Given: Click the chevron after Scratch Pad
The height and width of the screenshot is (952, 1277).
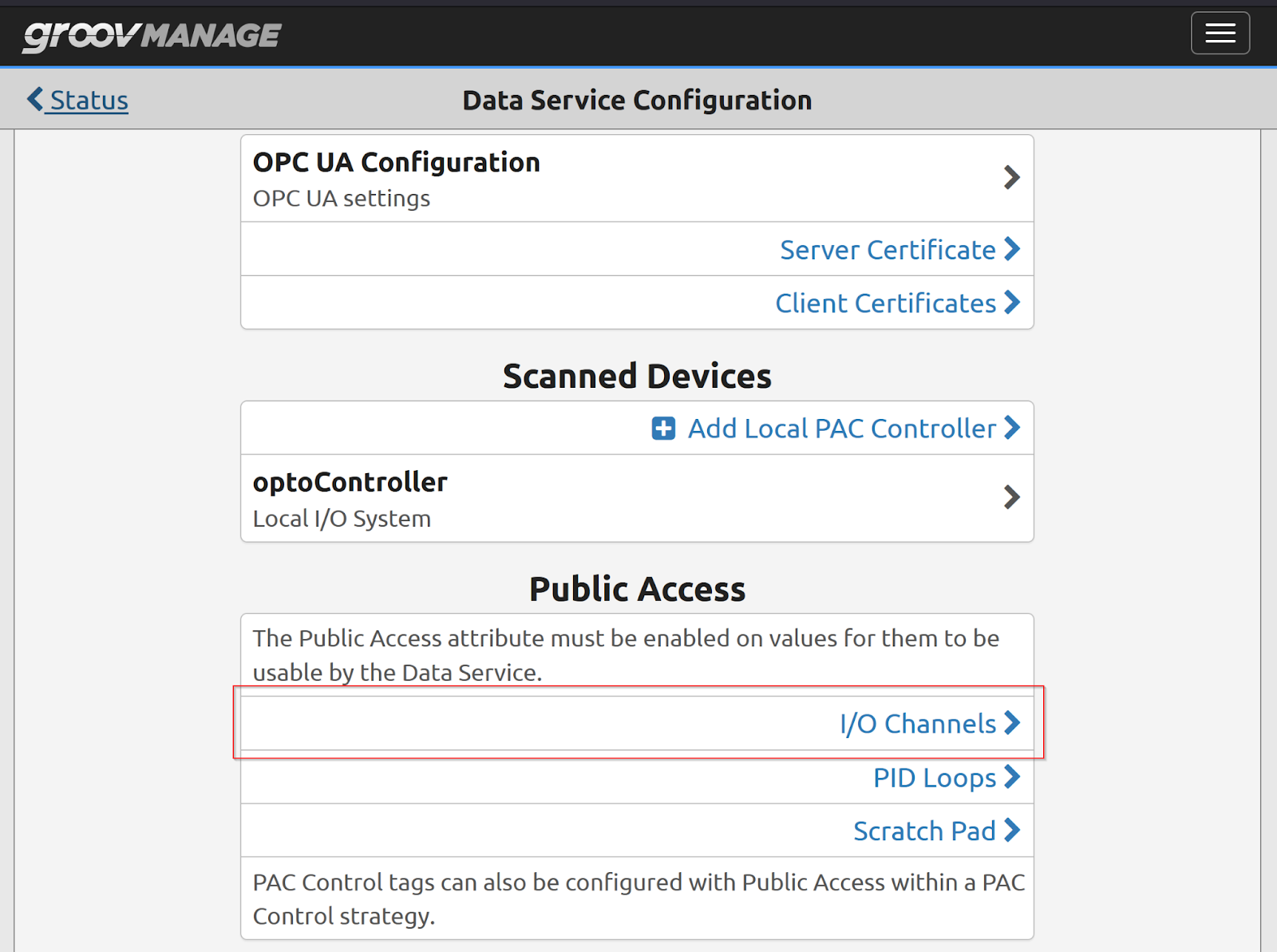Looking at the screenshot, I should 1012,830.
